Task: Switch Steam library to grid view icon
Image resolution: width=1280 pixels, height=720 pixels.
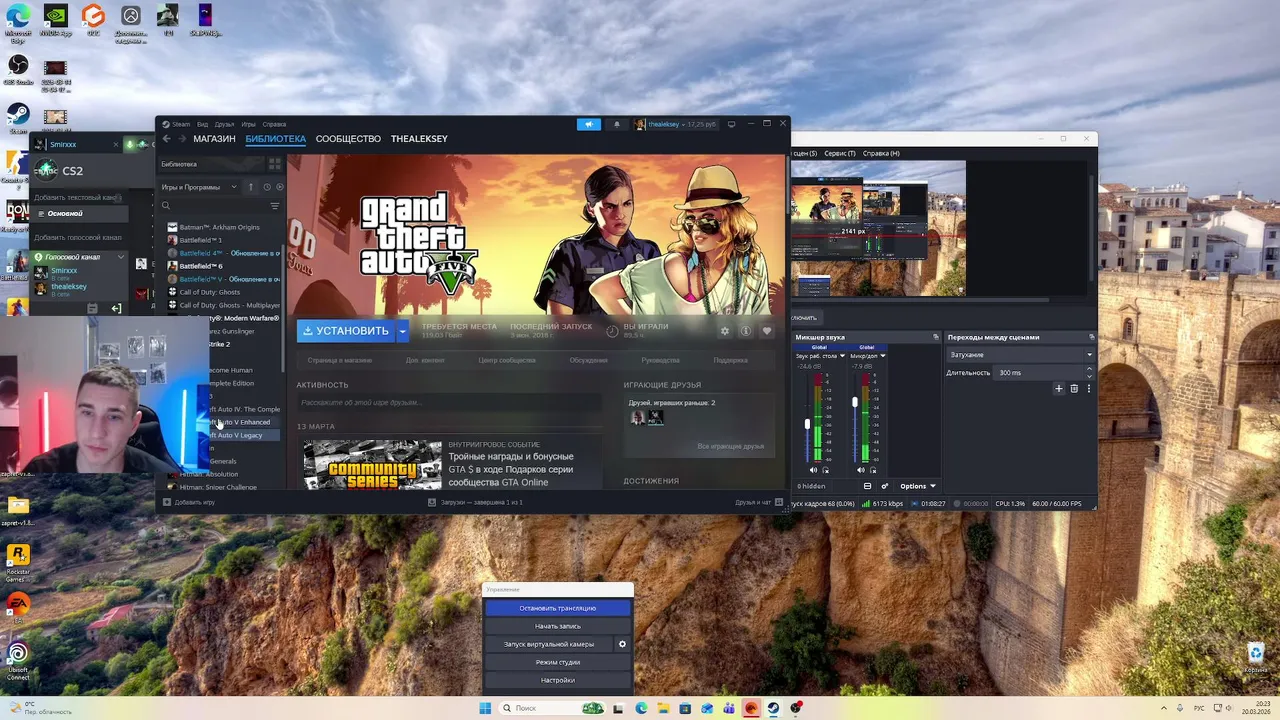Action: [275, 164]
